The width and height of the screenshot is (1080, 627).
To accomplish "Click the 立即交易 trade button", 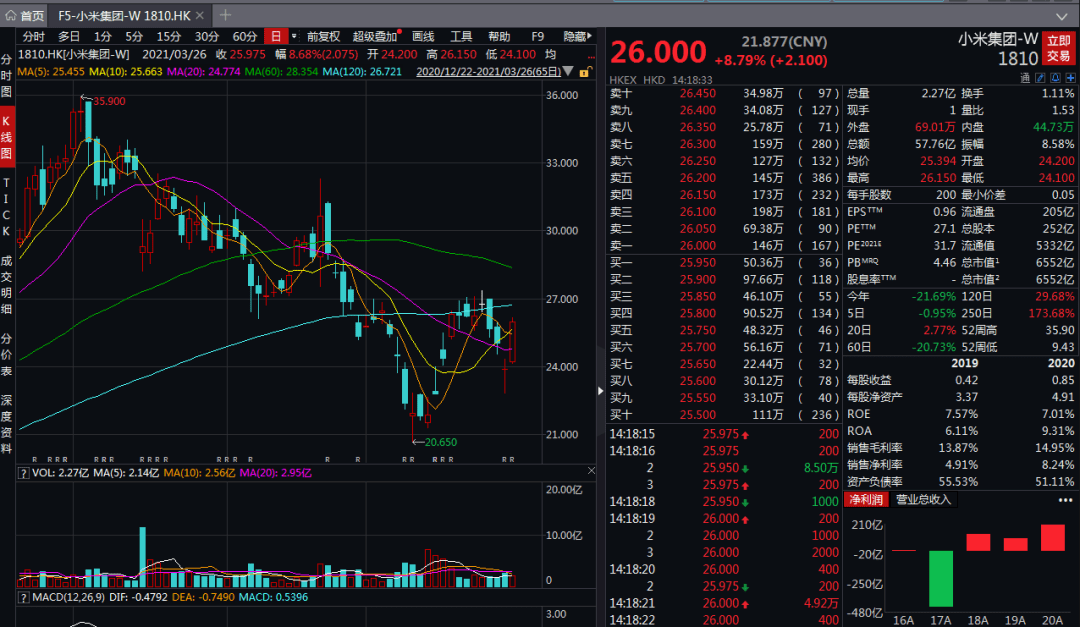I will [x=1059, y=48].
